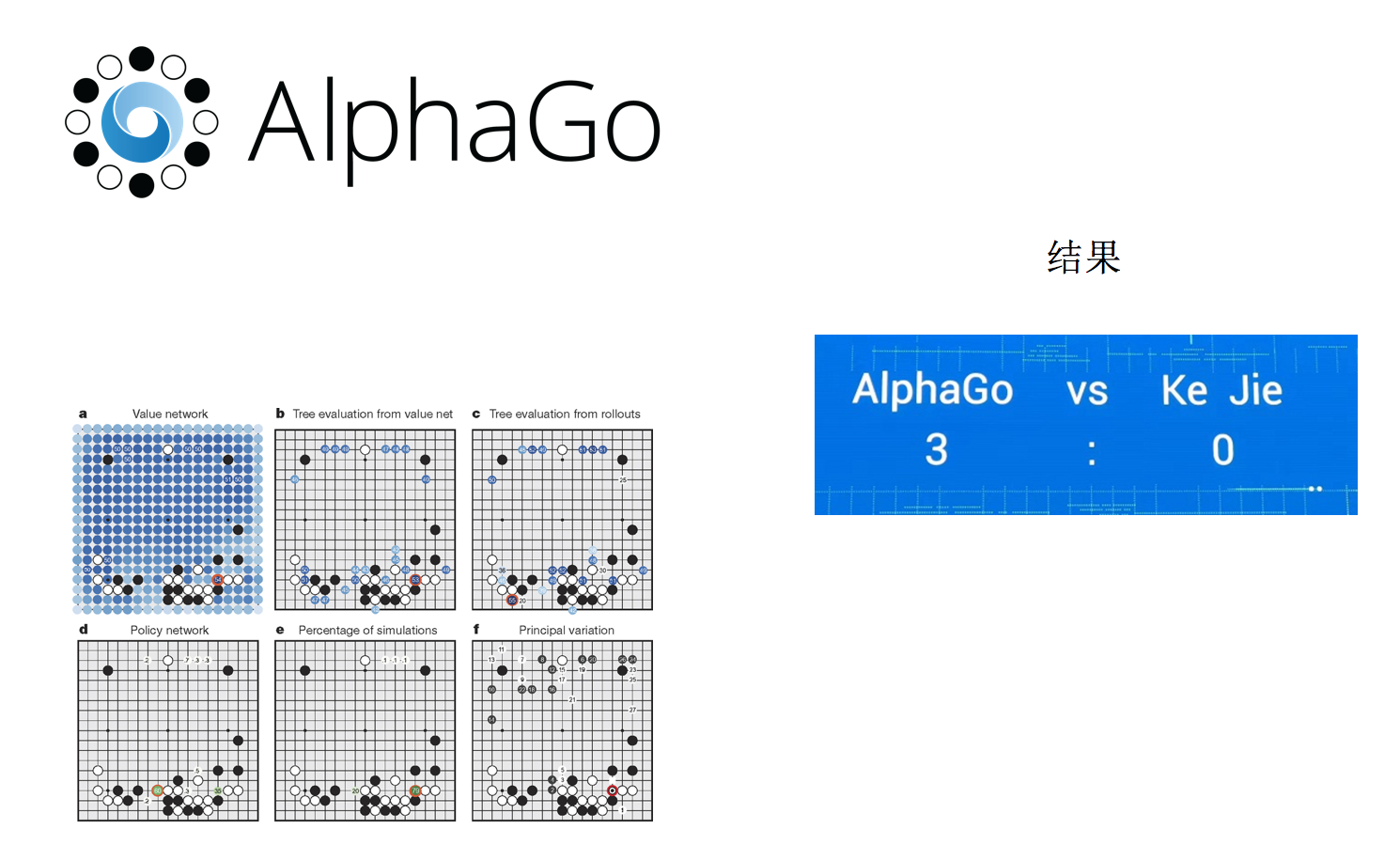Select Tree evaluation from value net board
1400x845 pixels.
click(366, 520)
